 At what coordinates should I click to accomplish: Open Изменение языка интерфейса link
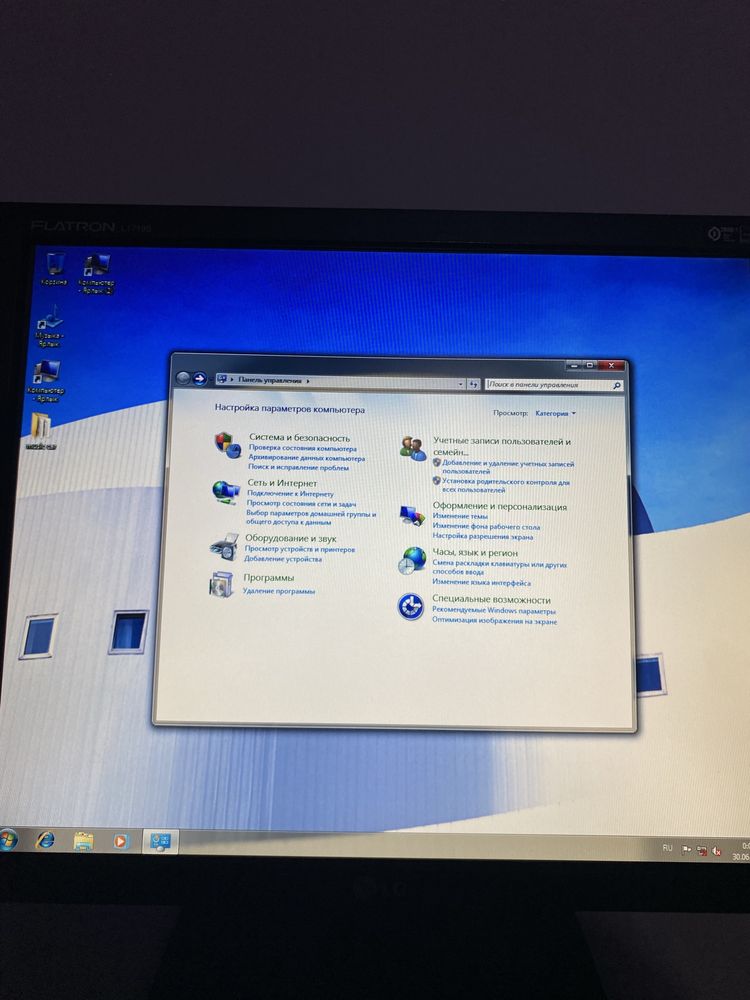(x=482, y=582)
